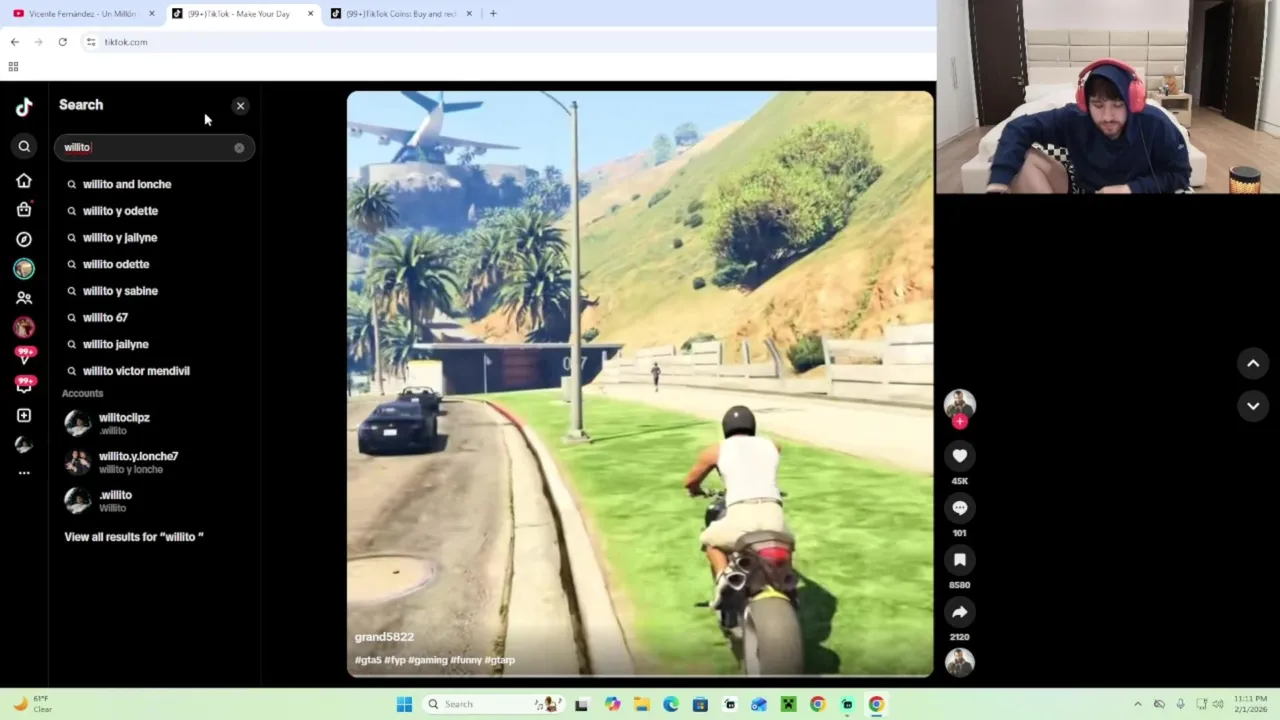The image size is (1280, 720).
Task: Switch to TikTok Coins tab
Action: [x=400, y=14]
